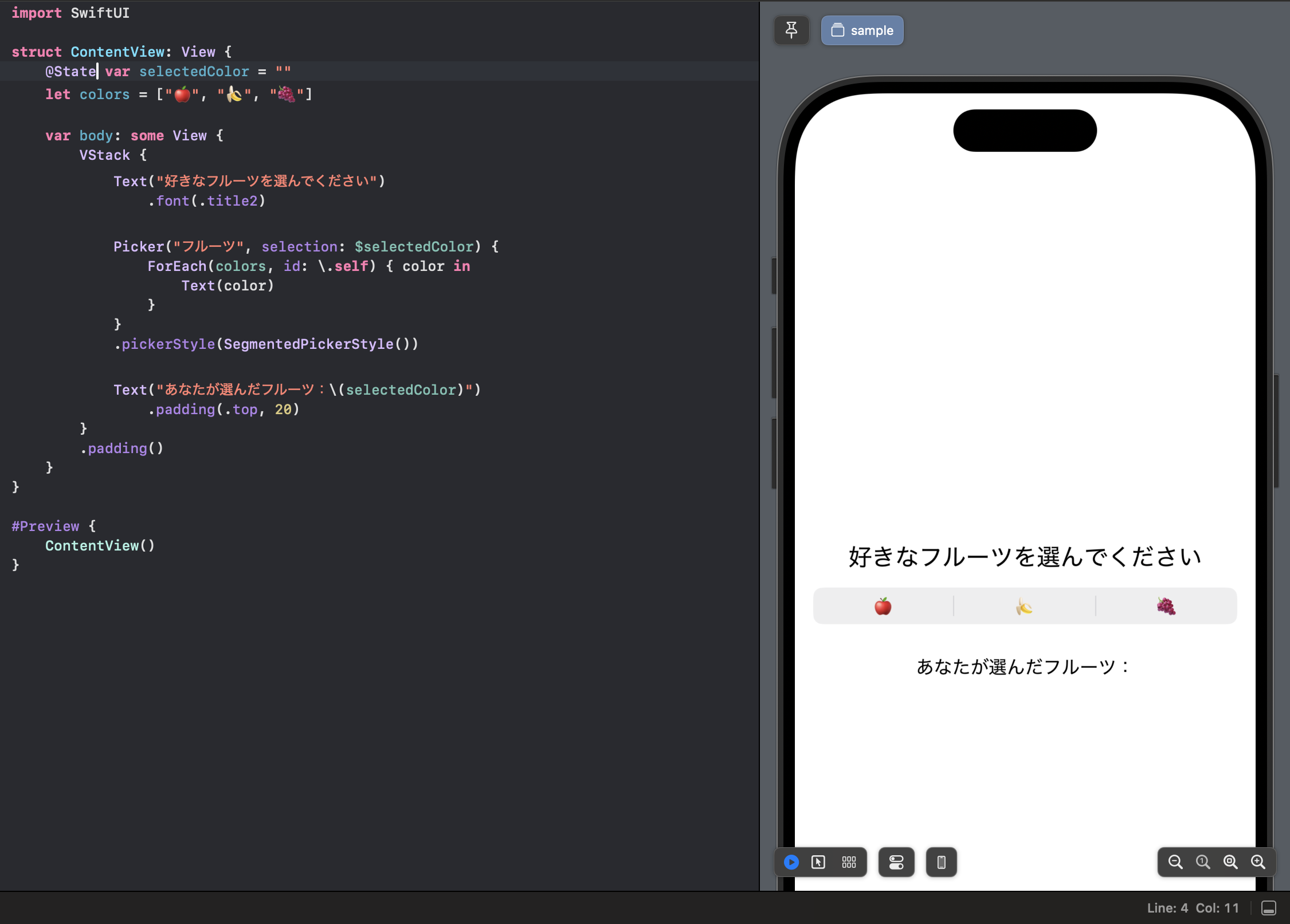Select the apple segment in the picker
This screenshot has width=1290, height=924.
tap(883, 605)
